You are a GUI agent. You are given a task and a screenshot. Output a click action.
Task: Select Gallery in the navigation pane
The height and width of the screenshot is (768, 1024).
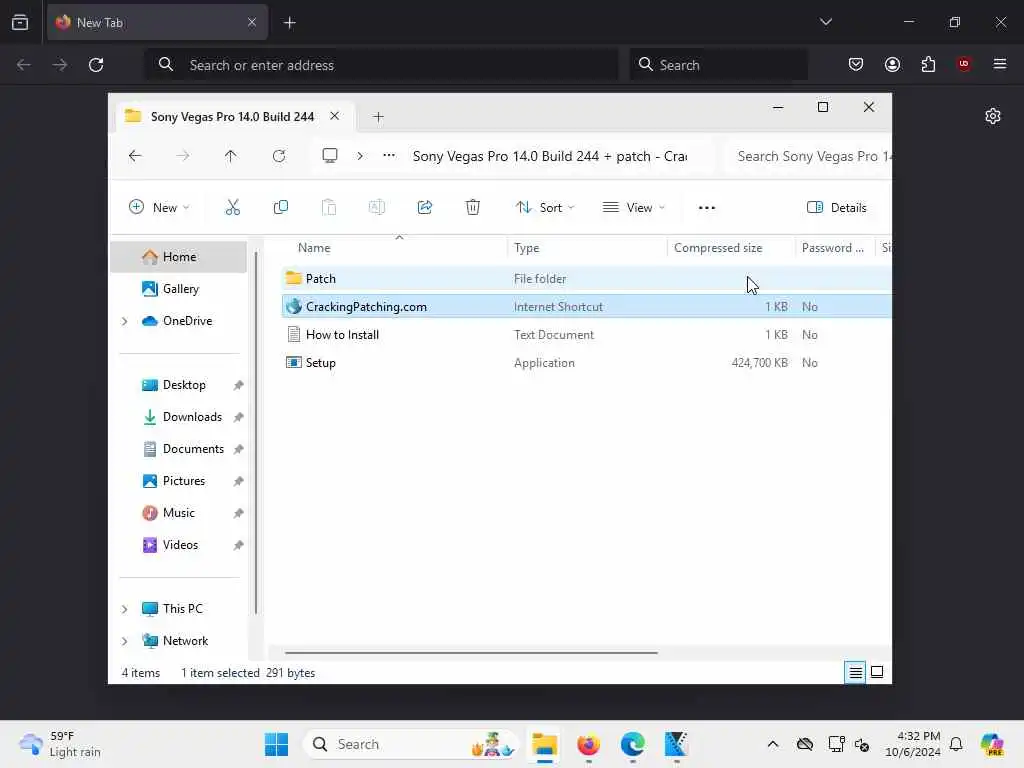pos(178,289)
